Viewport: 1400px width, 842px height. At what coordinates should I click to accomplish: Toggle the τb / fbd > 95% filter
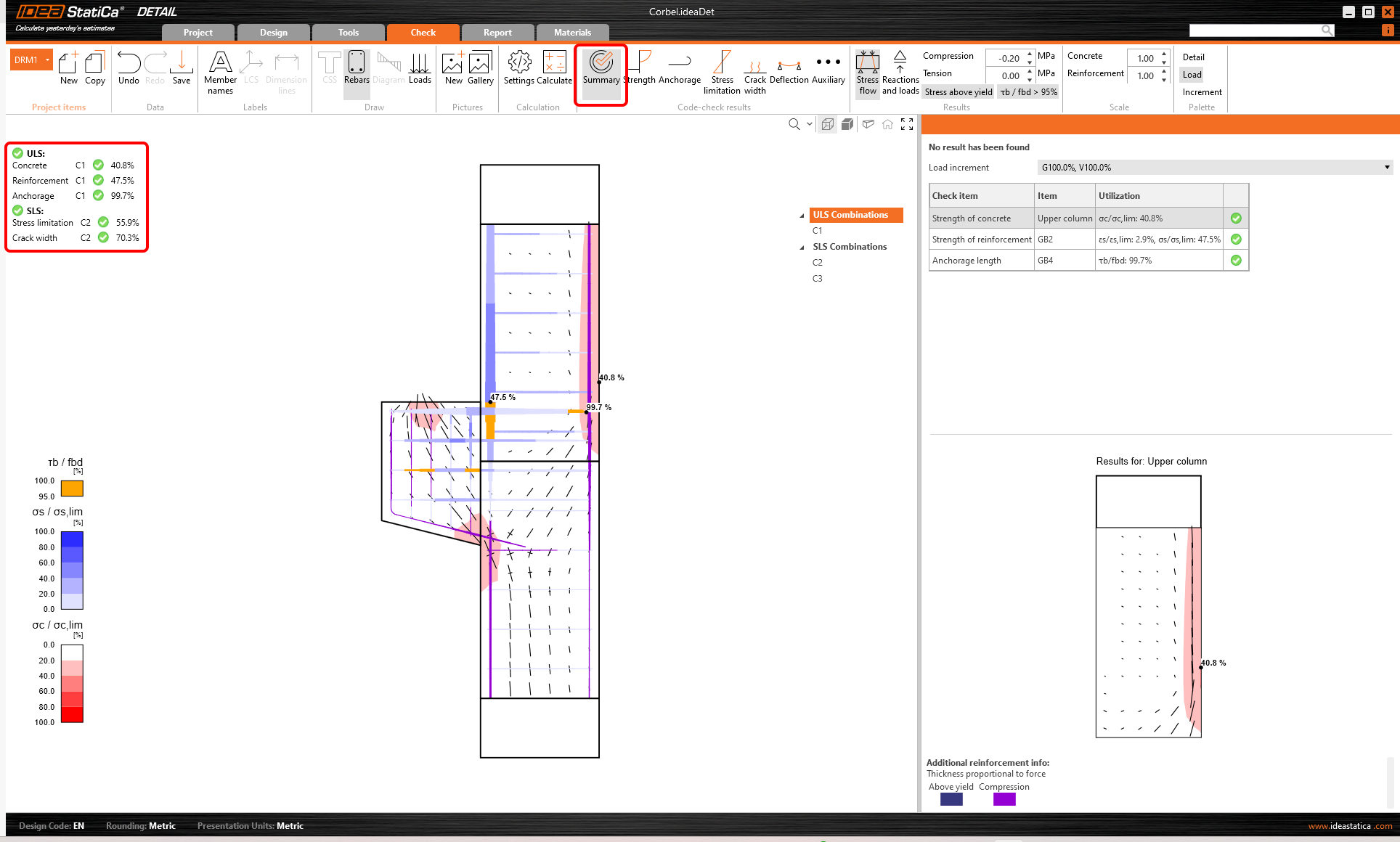pos(1027,91)
